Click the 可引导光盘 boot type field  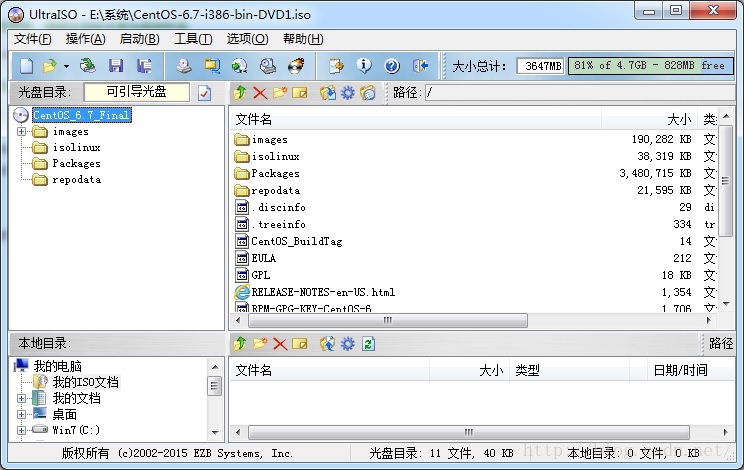pyautogui.click(x=136, y=92)
